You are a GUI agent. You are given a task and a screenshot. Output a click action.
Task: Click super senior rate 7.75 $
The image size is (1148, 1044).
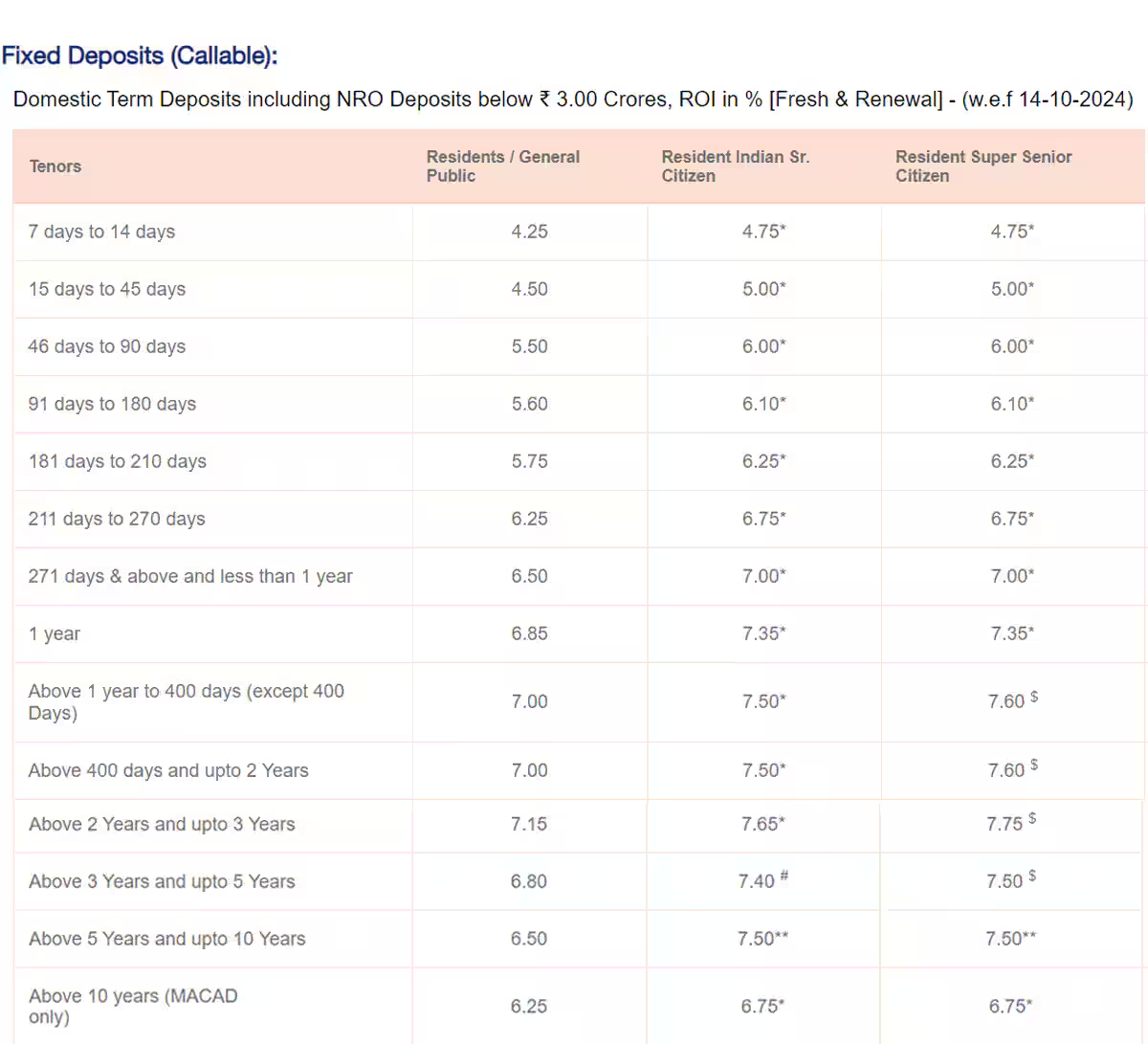pos(1012,823)
